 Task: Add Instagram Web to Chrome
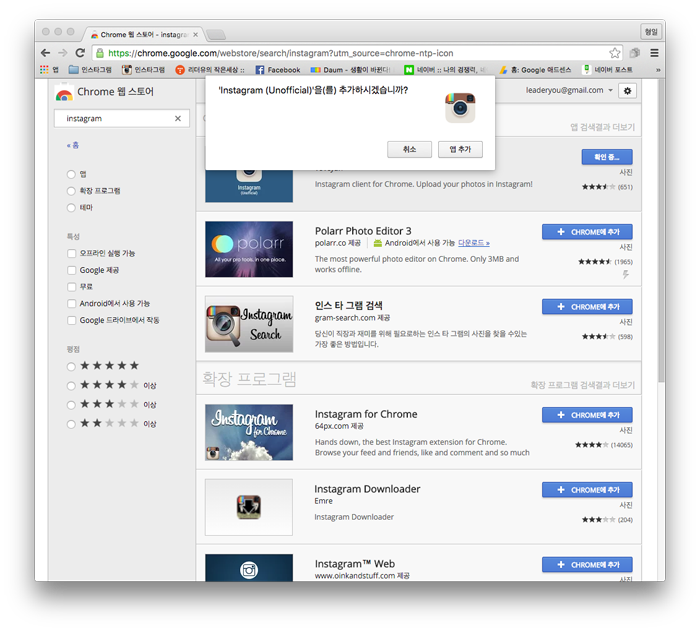587,564
